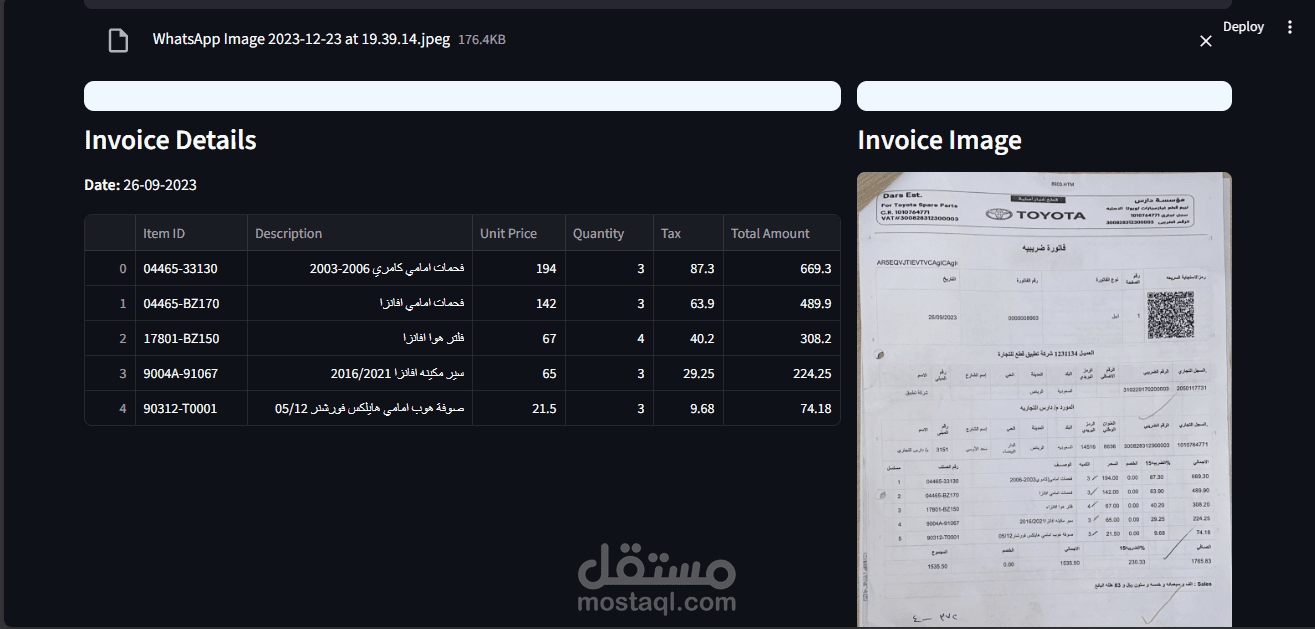Select total amount cell 308.2
Screen dimensions: 1315x629
point(781,339)
